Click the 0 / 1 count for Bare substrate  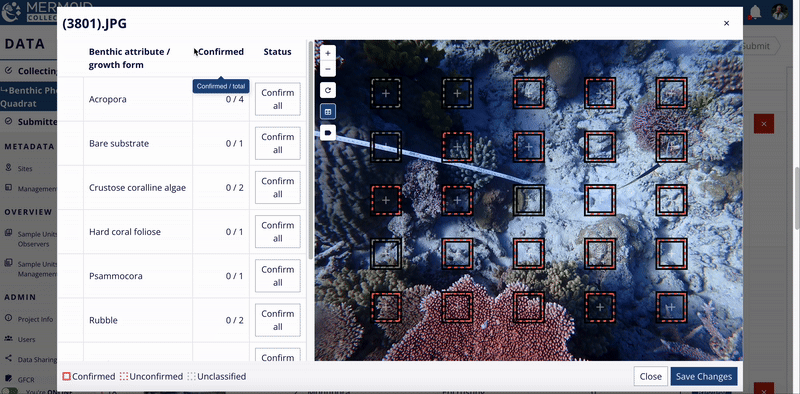[235, 143]
